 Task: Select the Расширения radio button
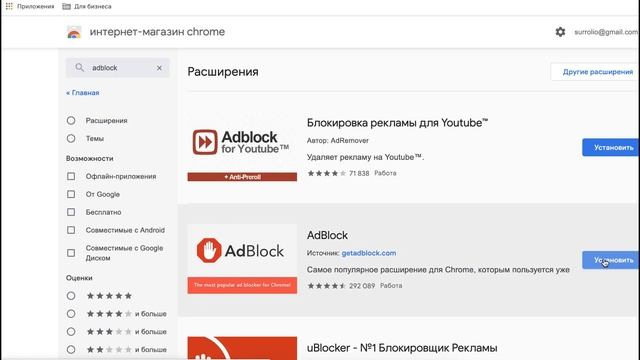click(x=71, y=120)
